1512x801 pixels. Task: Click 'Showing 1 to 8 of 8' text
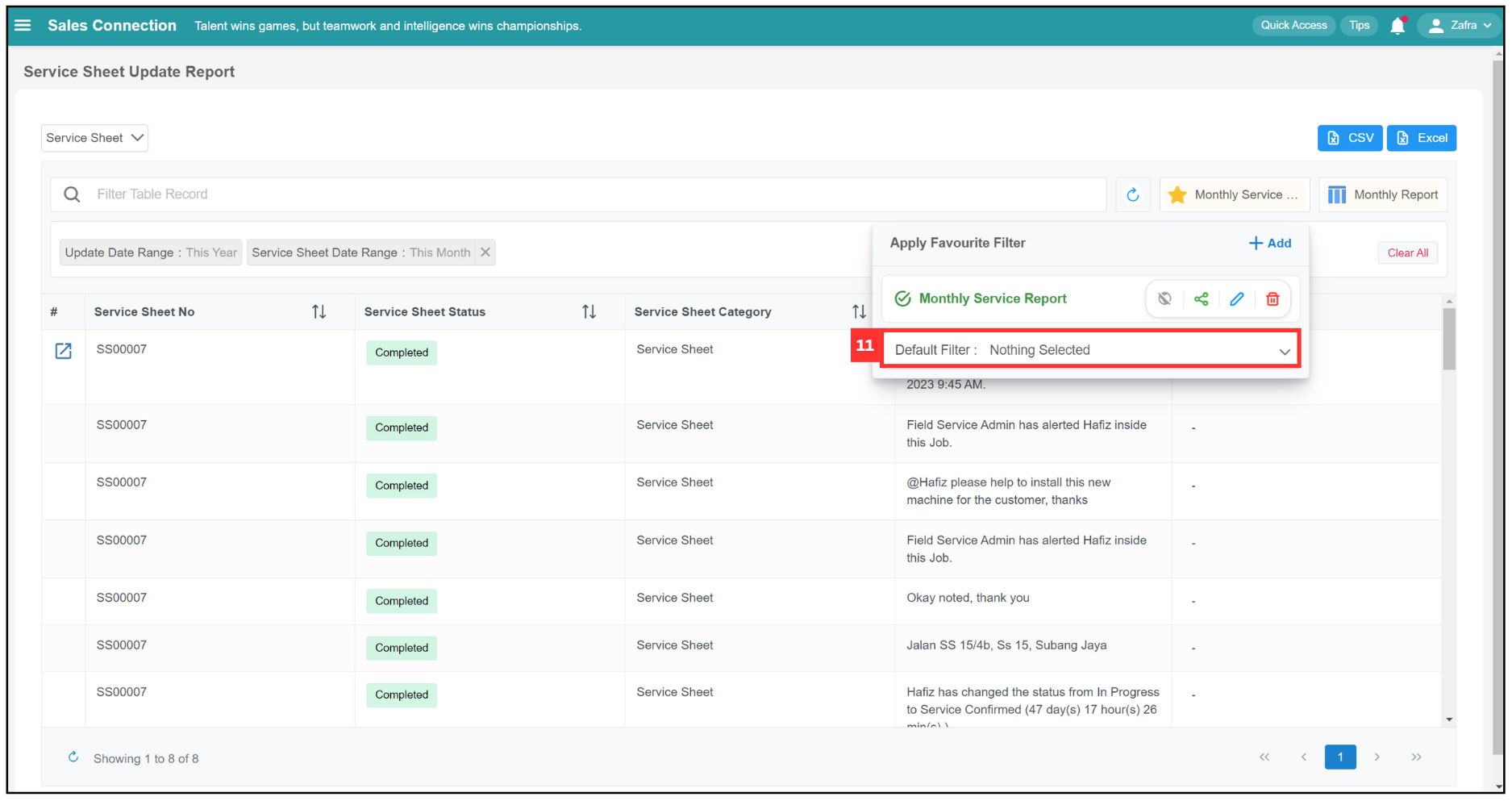[146, 759]
